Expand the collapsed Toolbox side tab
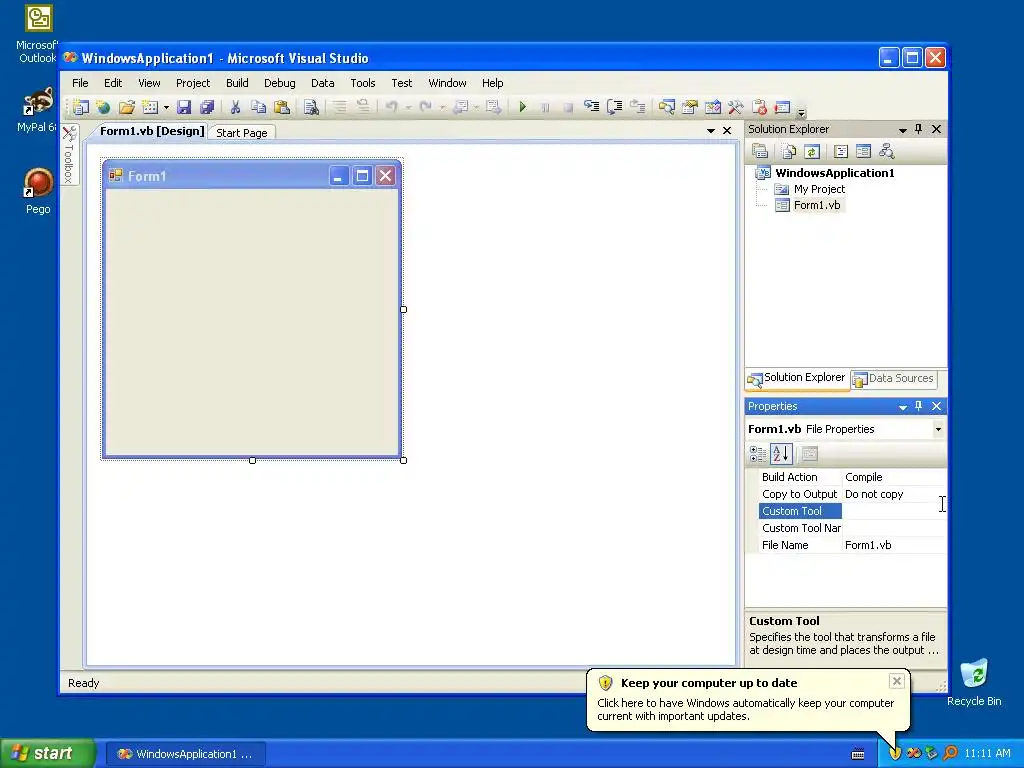The height and width of the screenshot is (768, 1024). (x=69, y=154)
